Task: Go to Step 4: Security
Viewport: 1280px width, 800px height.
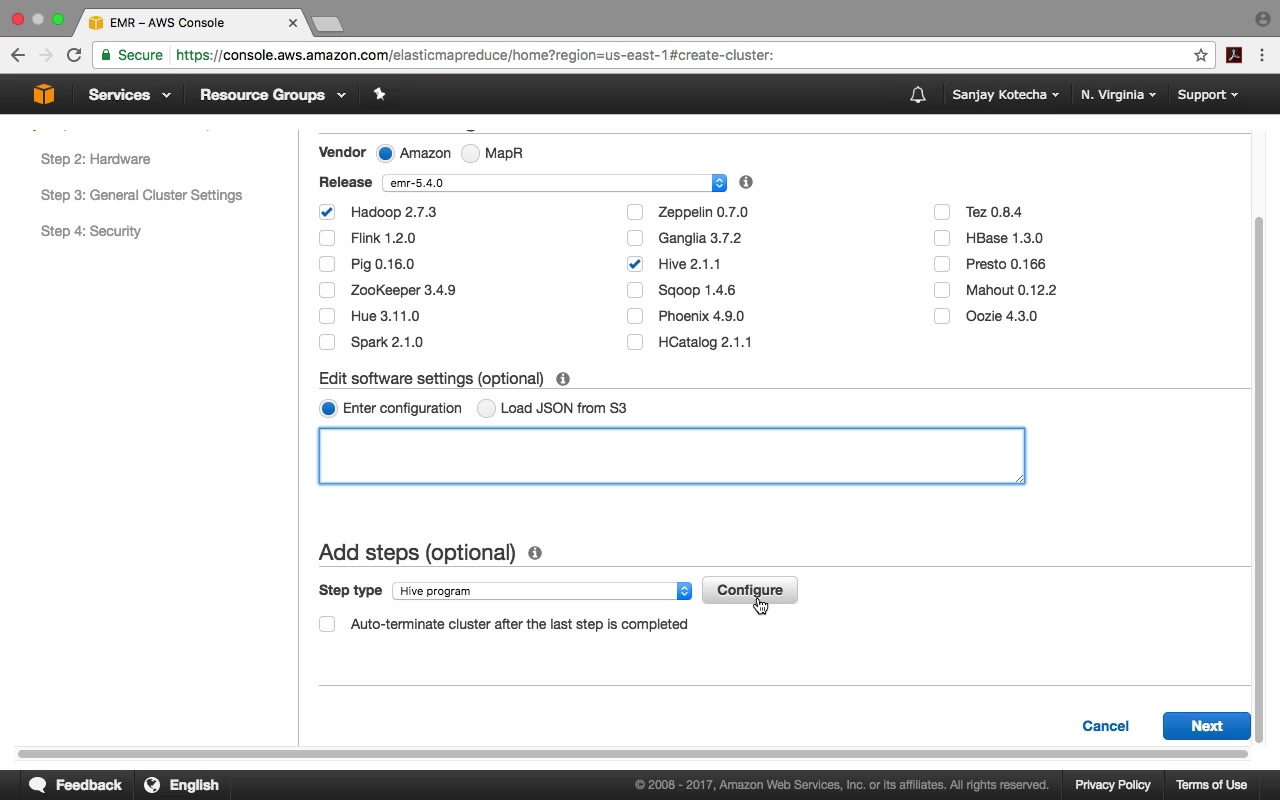Action: tap(90, 231)
